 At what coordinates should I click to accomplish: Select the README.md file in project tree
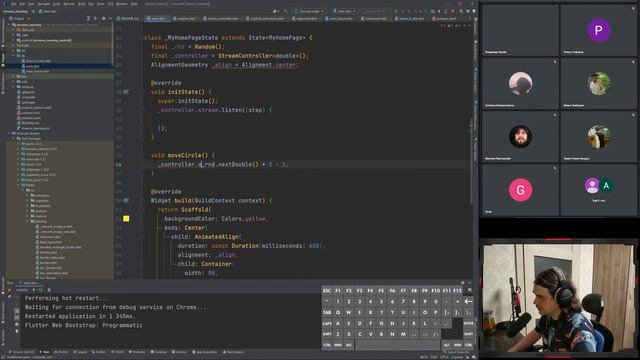(29, 123)
